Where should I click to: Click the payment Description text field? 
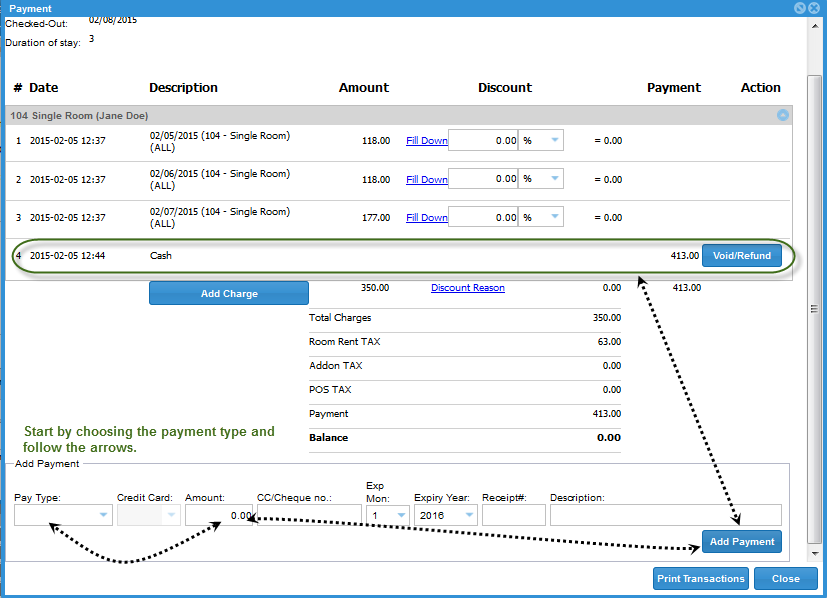point(665,515)
